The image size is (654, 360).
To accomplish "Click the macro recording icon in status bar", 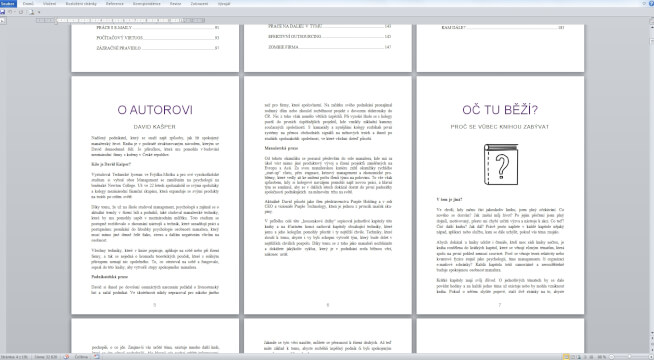I will point(96,357).
